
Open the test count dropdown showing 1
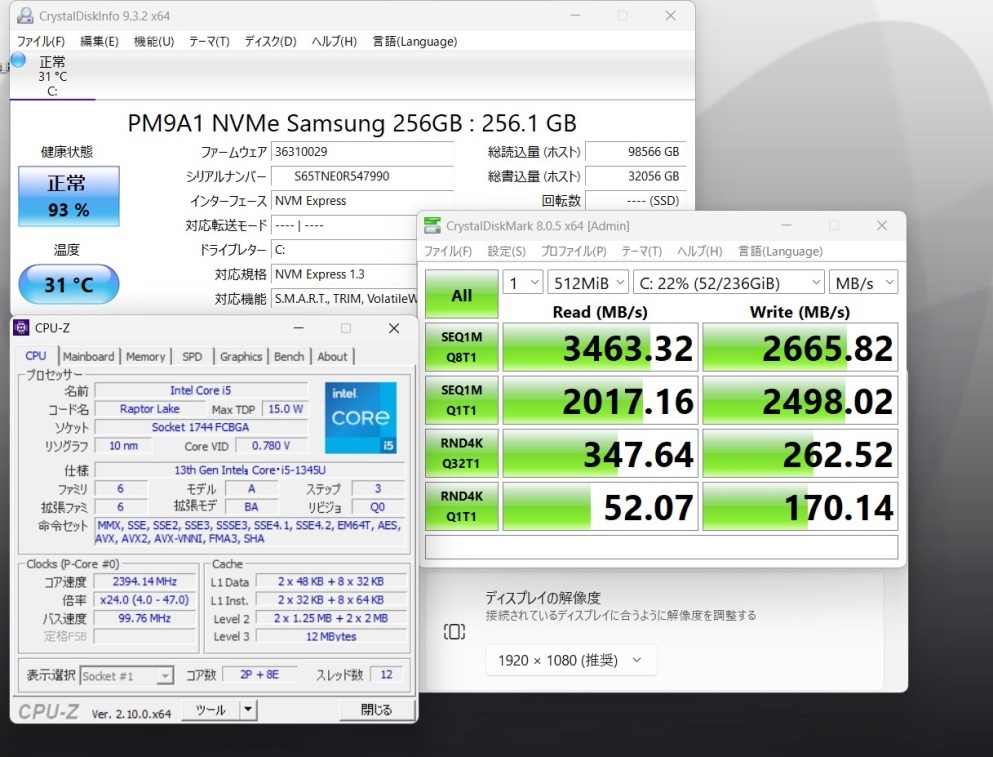[522, 283]
